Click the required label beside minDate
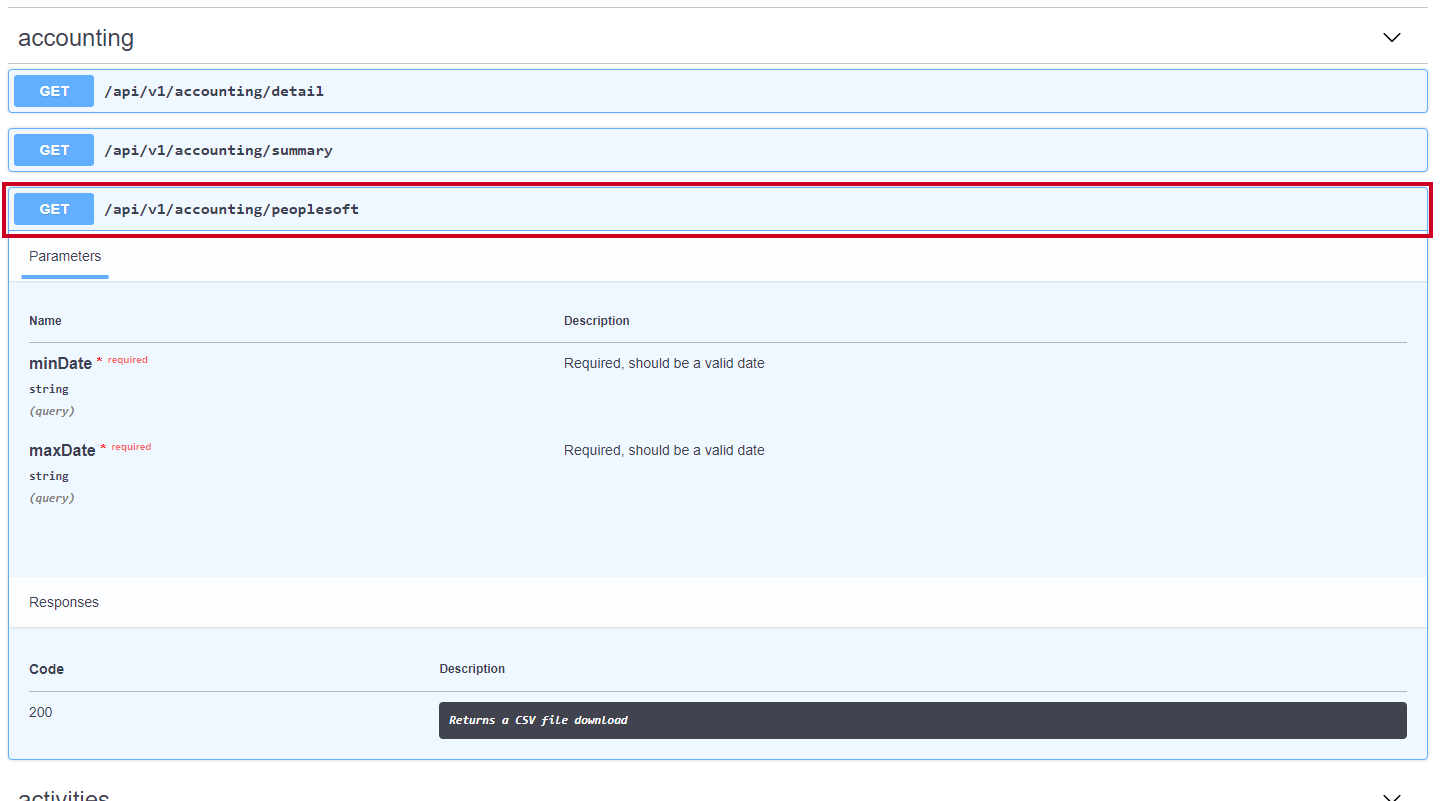 [x=128, y=360]
